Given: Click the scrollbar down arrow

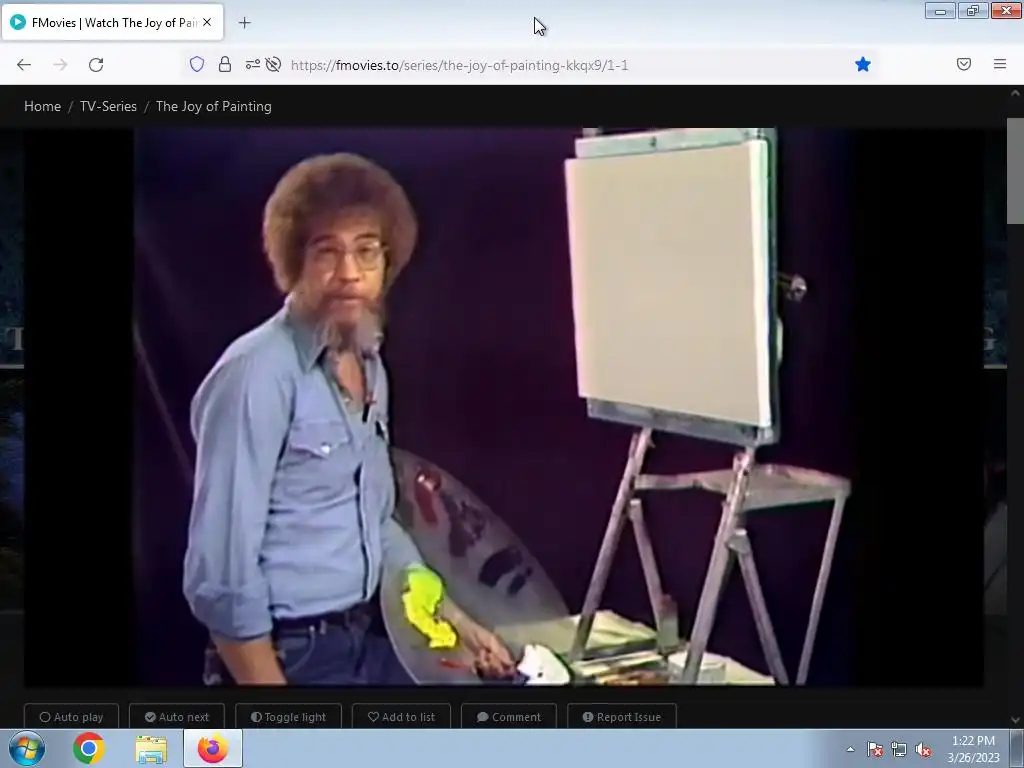Looking at the screenshot, I should tap(1015, 720).
